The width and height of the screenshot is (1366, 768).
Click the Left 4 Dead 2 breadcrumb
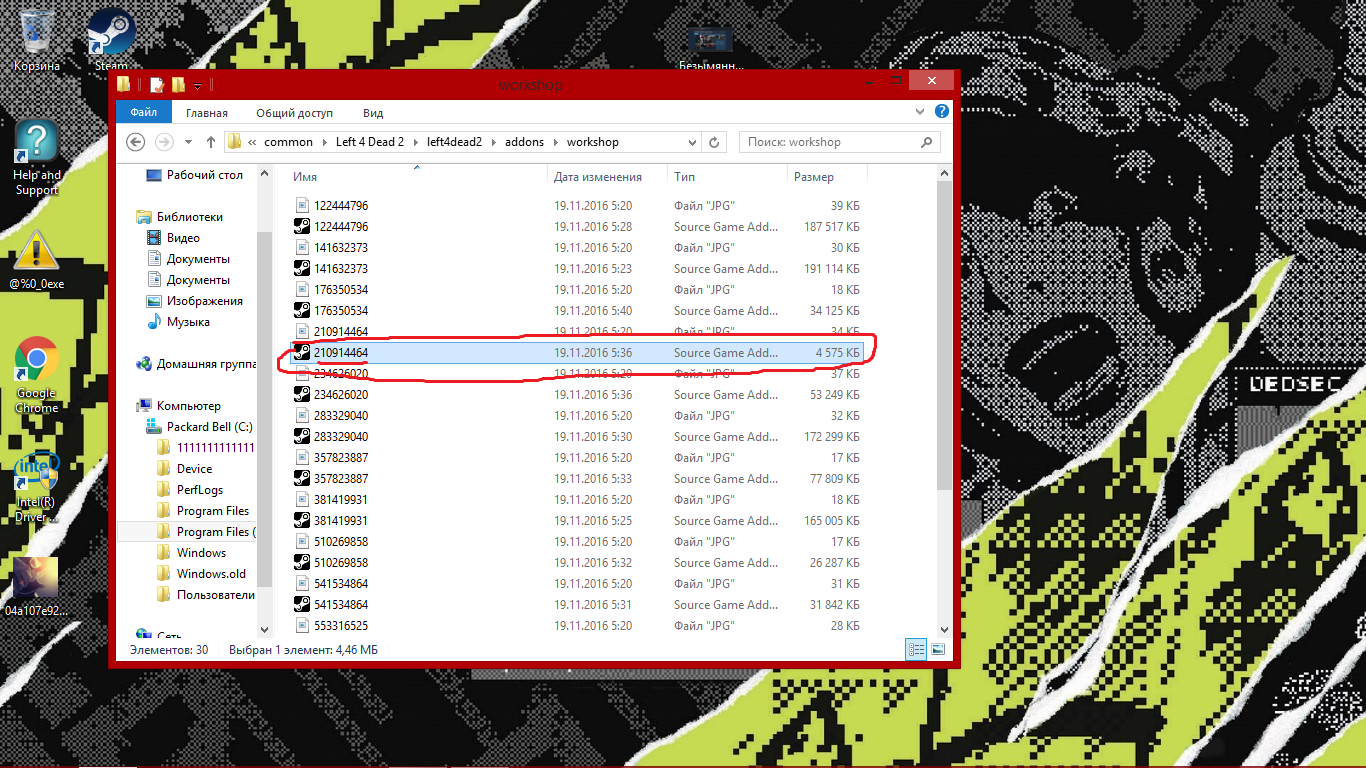(x=370, y=142)
